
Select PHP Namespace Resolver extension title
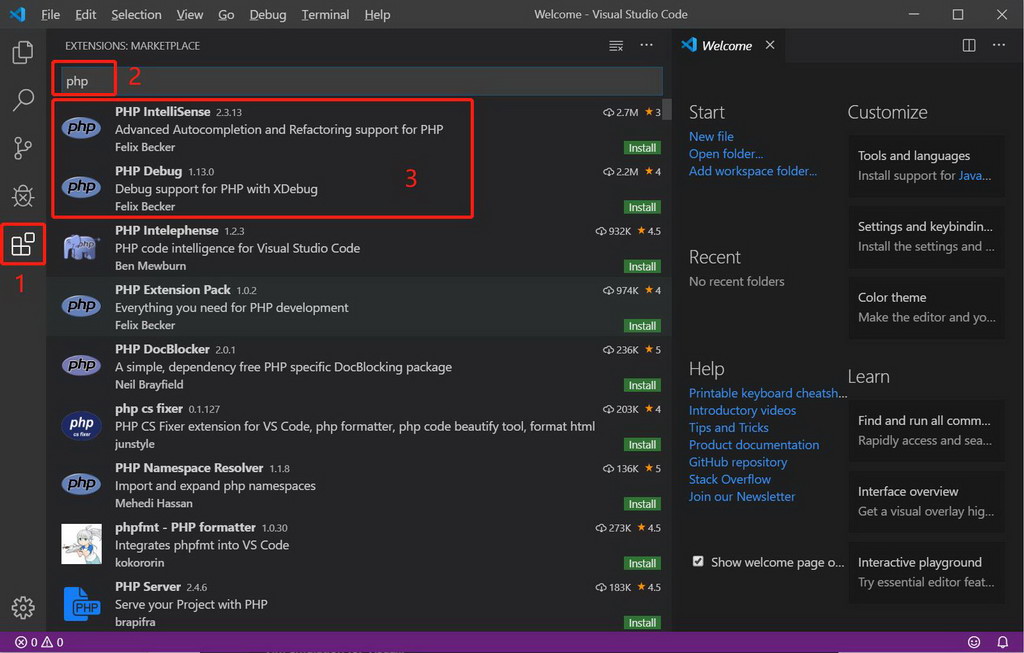[x=189, y=468]
